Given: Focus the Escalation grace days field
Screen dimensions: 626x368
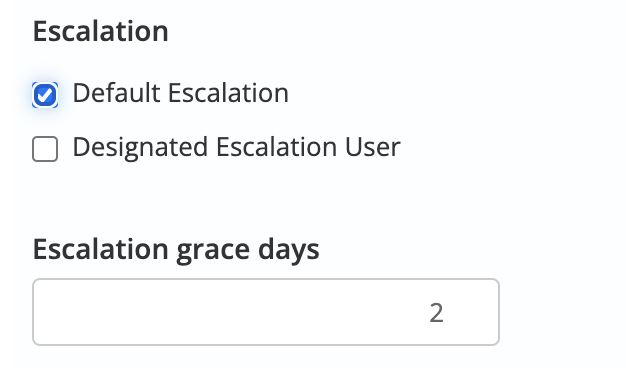Looking at the screenshot, I should pos(266,312).
